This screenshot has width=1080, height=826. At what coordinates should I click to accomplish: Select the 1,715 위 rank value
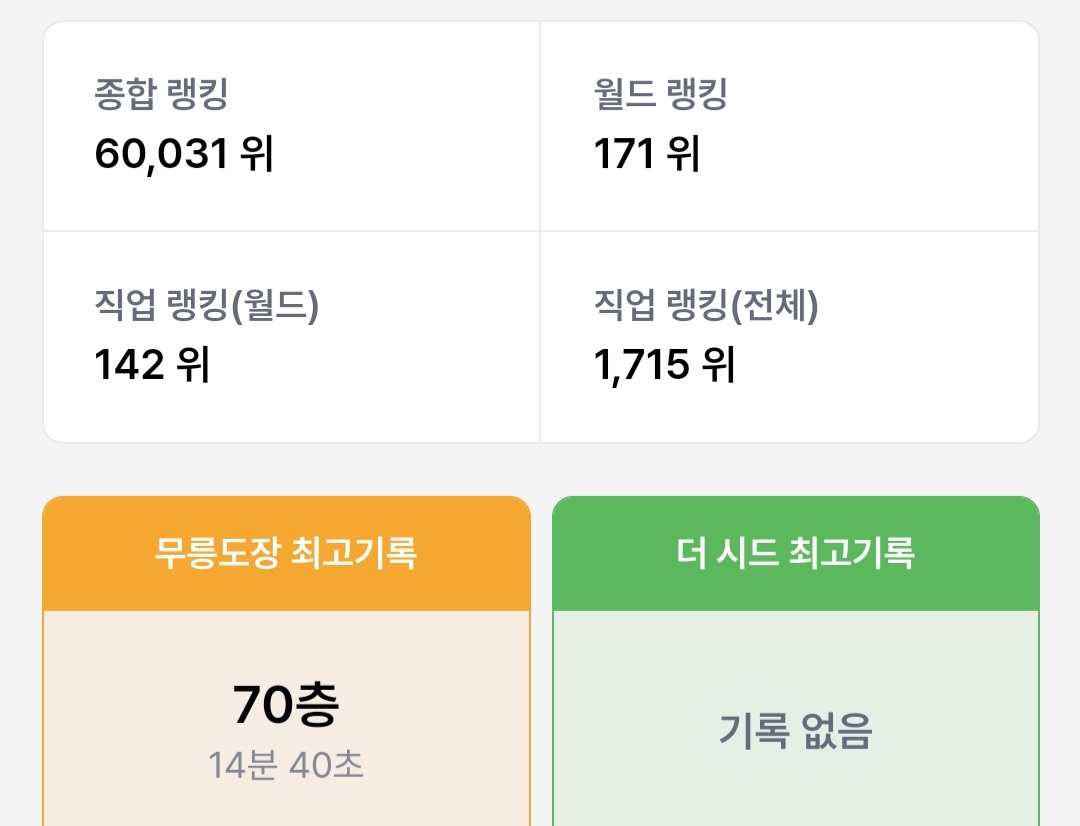(x=664, y=365)
